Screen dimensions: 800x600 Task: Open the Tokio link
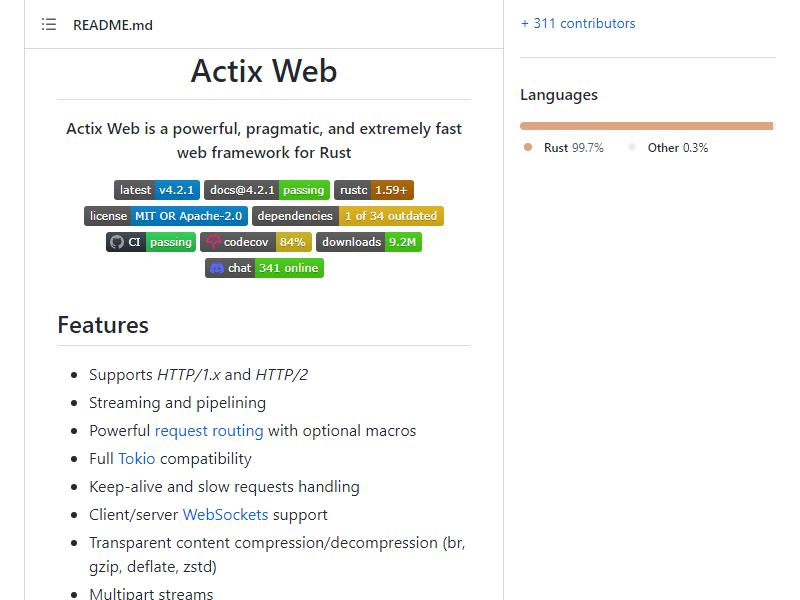137,459
